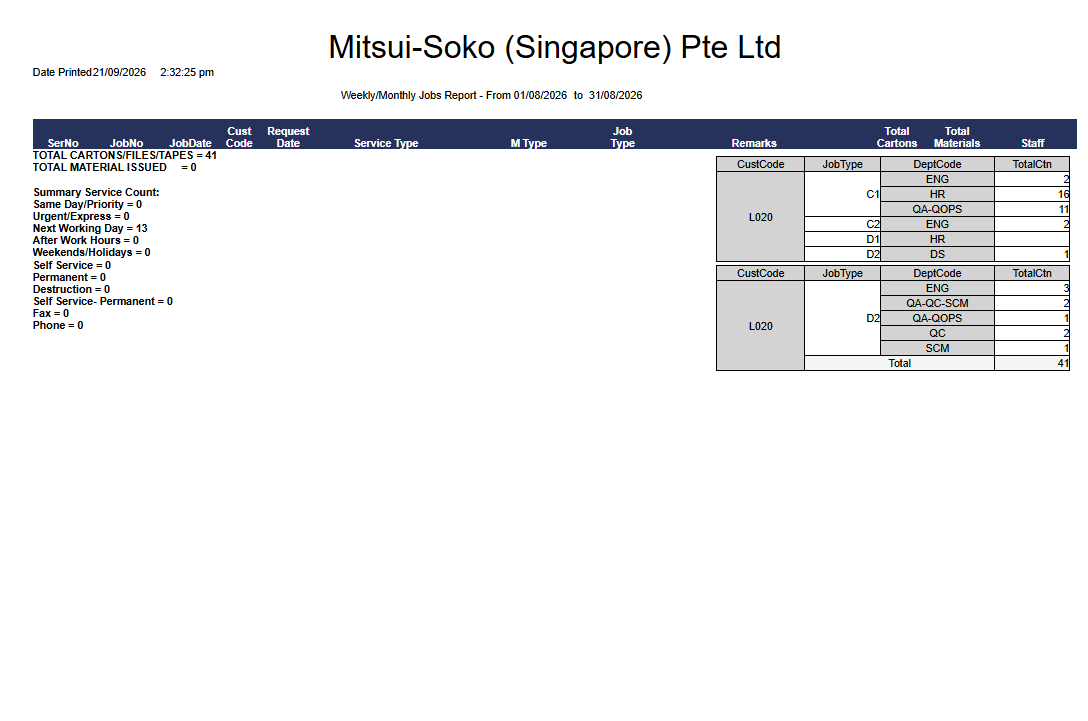Click the JobDate column header
This screenshot has height=721, width=1088.
coord(191,143)
